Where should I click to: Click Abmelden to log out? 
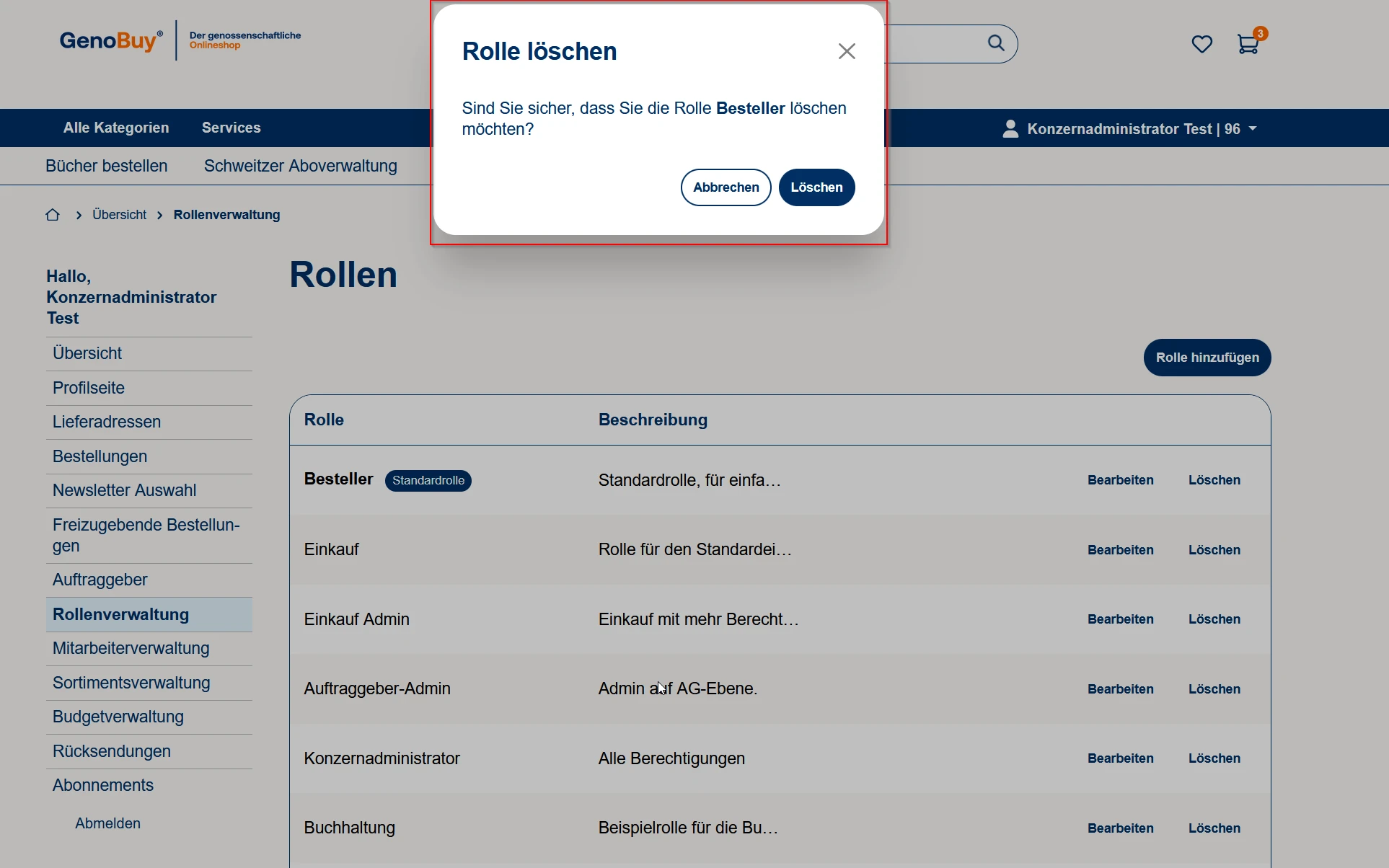tap(107, 823)
